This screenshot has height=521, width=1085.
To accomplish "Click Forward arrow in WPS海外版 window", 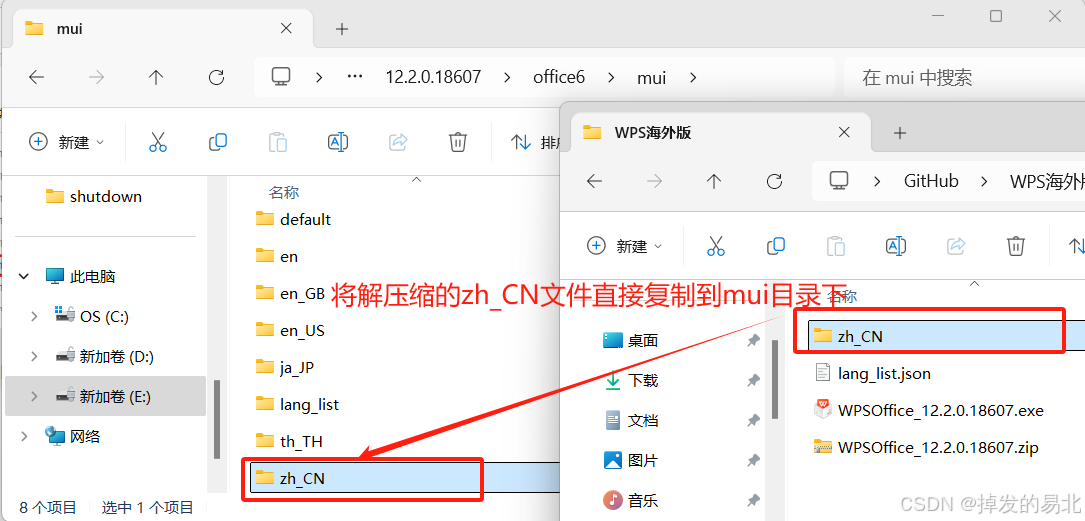I will (654, 181).
